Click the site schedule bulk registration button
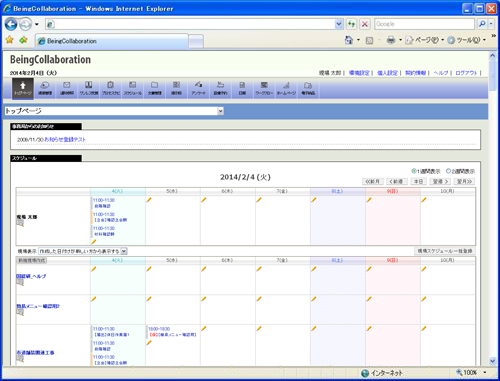 click(445, 251)
